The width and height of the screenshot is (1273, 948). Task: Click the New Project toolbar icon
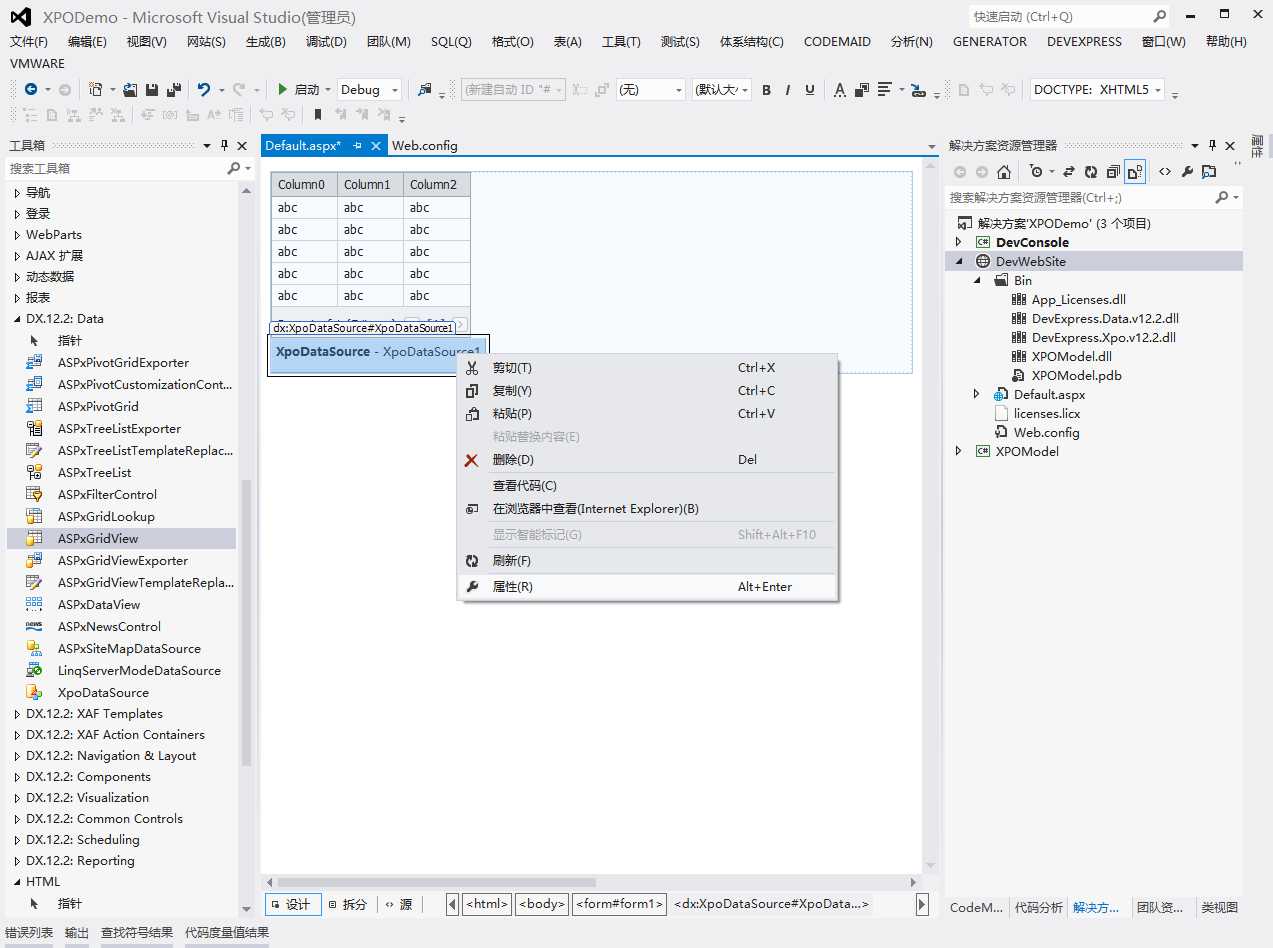coord(95,90)
